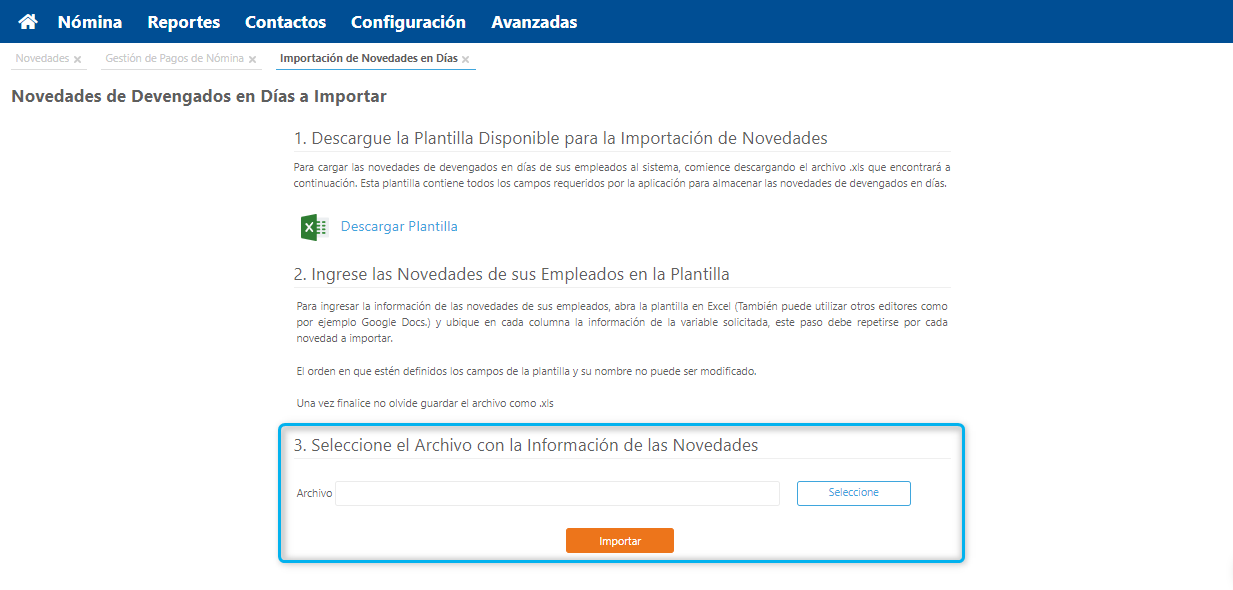
Task: Click the Home icon in the navigation bar
Action: click(x=28, y=21)
